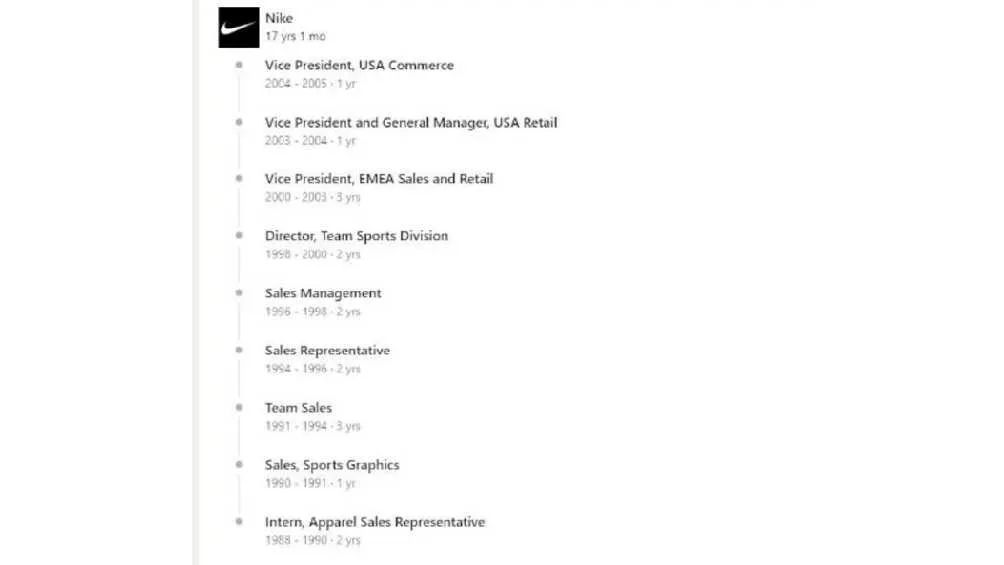This screenshot has width=1004, height=565.
Task: Click the timeline bullet beside Sales Representative
Action: point(239,350)
